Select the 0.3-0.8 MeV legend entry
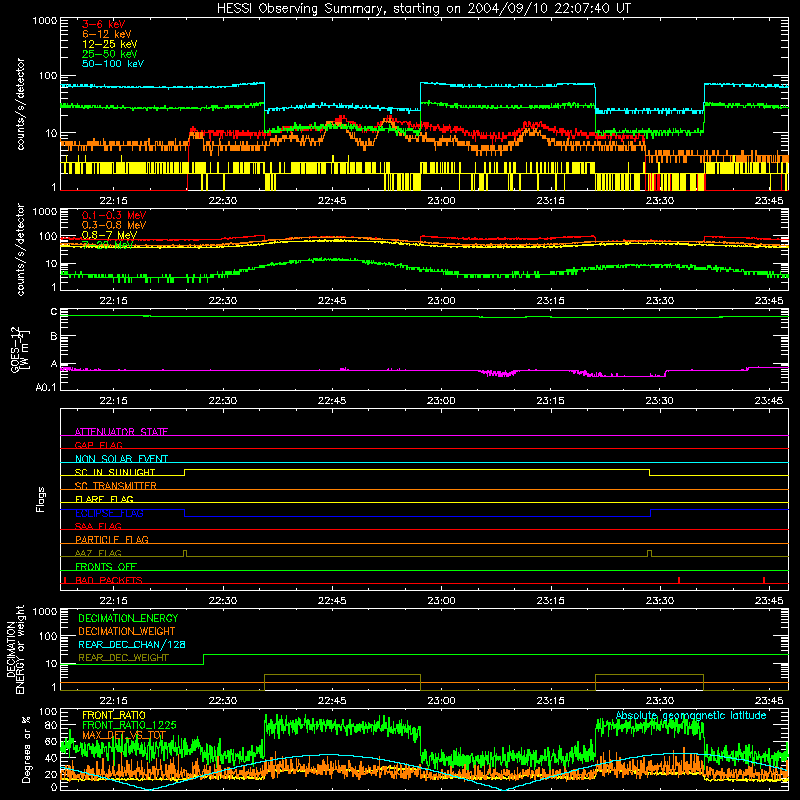 tap(113, 225)
